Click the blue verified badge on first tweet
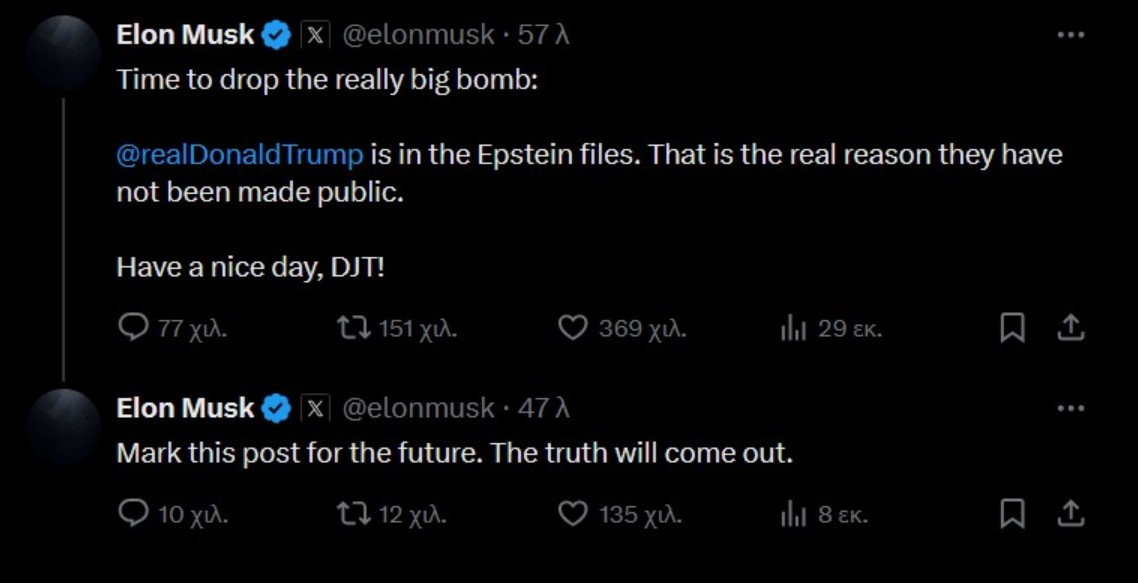Image resolution: width=1138 pixels, height=583 pixels. pos(274,32)
